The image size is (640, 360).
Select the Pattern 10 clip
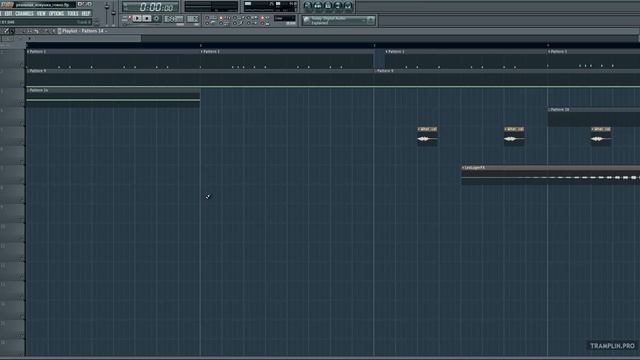pos(594,117)
